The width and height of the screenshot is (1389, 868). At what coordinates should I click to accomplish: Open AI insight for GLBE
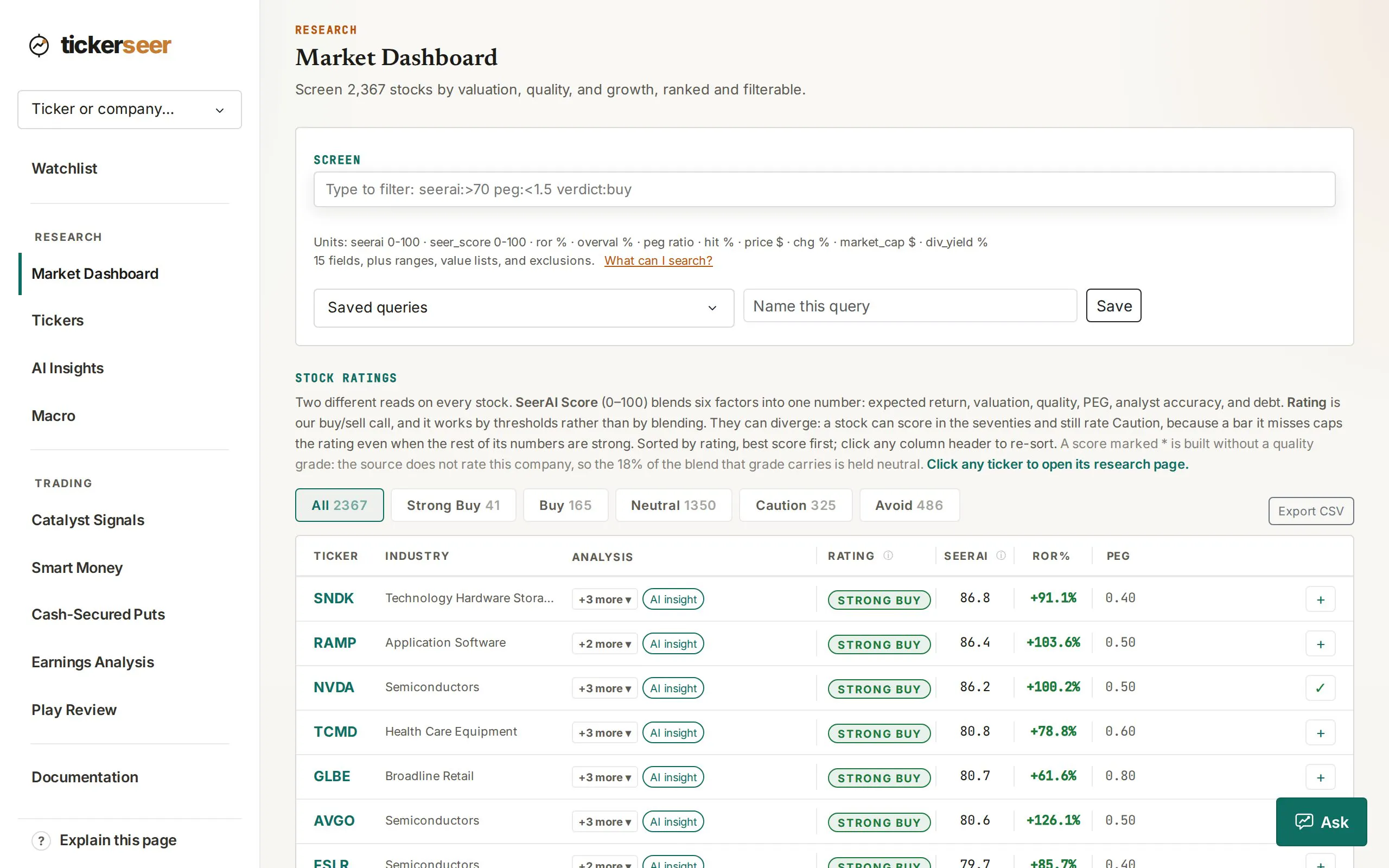pos(673,777)
